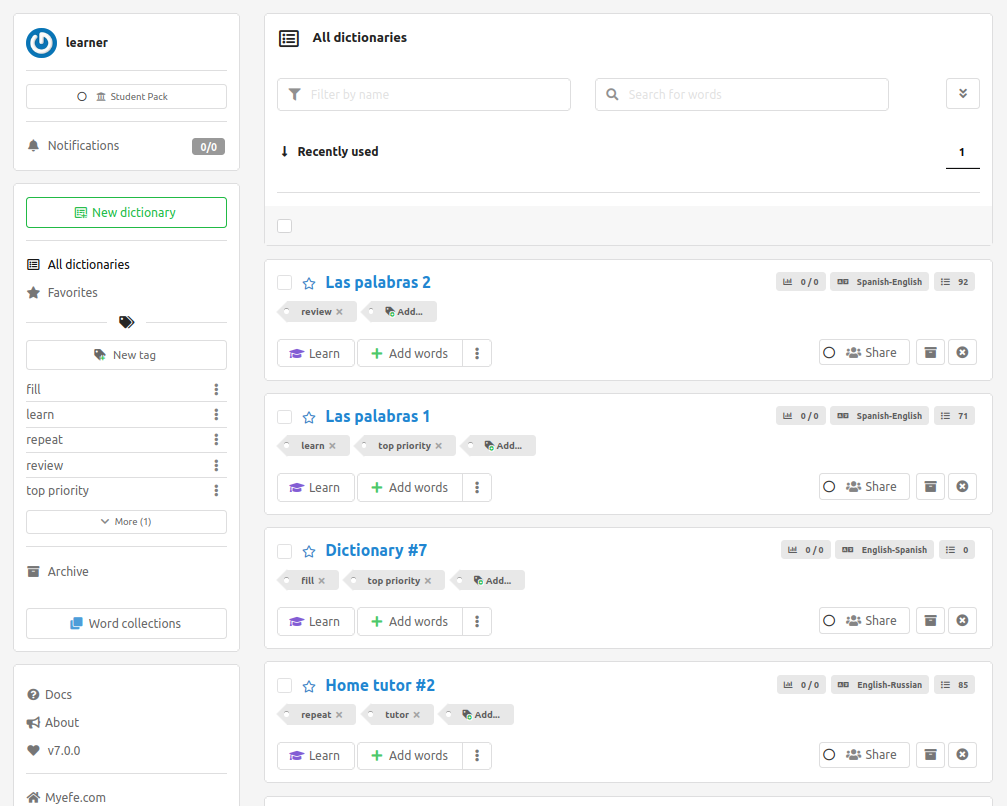This screenshot has width=1007, height=806.
Task: Archive the Dictionary #7 entry
Action: click(930, 621)
